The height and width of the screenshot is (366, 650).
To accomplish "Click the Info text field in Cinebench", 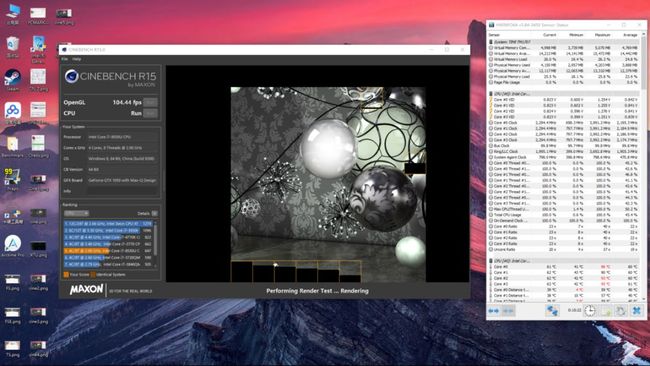I will pos(123,191).
